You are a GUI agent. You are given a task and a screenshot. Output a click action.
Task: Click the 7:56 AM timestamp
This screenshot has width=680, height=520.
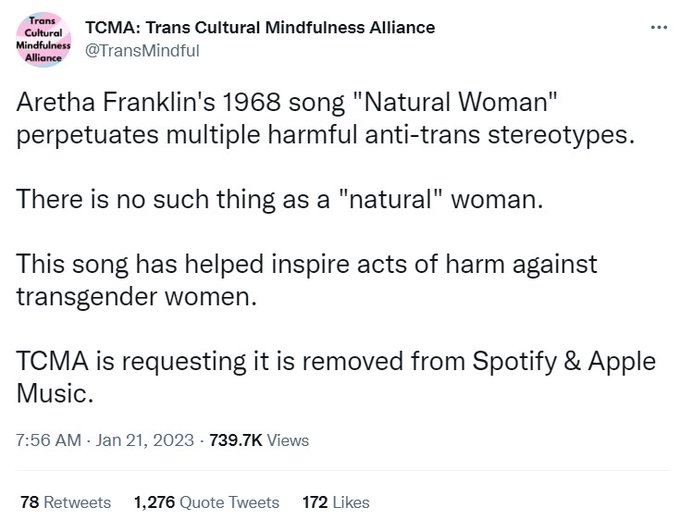point(49,440)
